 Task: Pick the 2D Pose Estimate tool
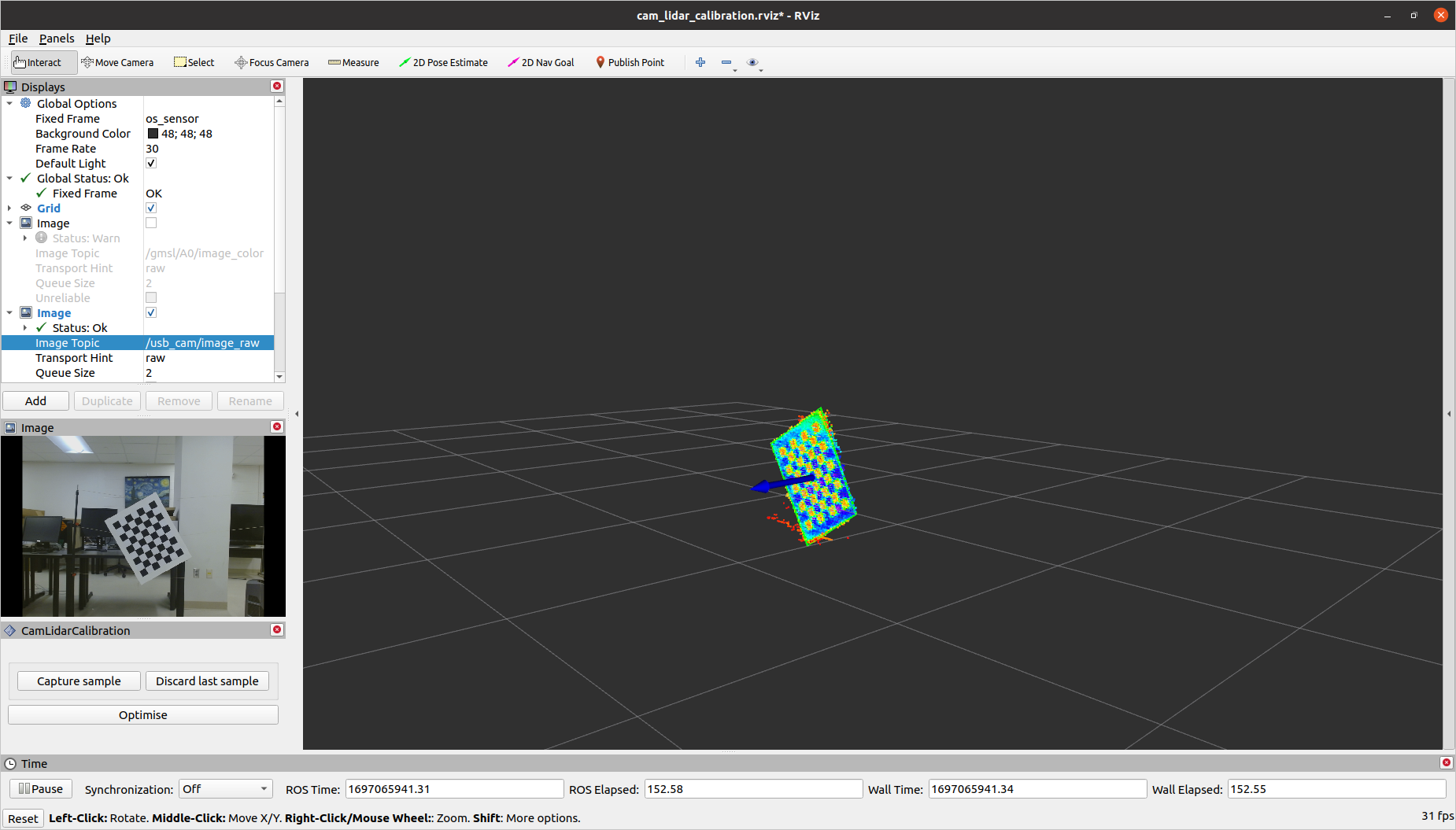[443, 62]
